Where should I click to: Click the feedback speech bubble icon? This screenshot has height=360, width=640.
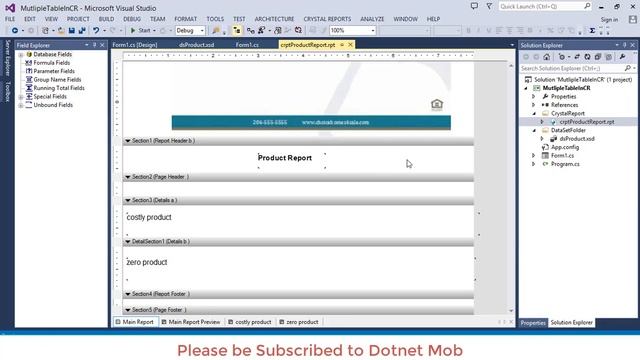[474, 6]
